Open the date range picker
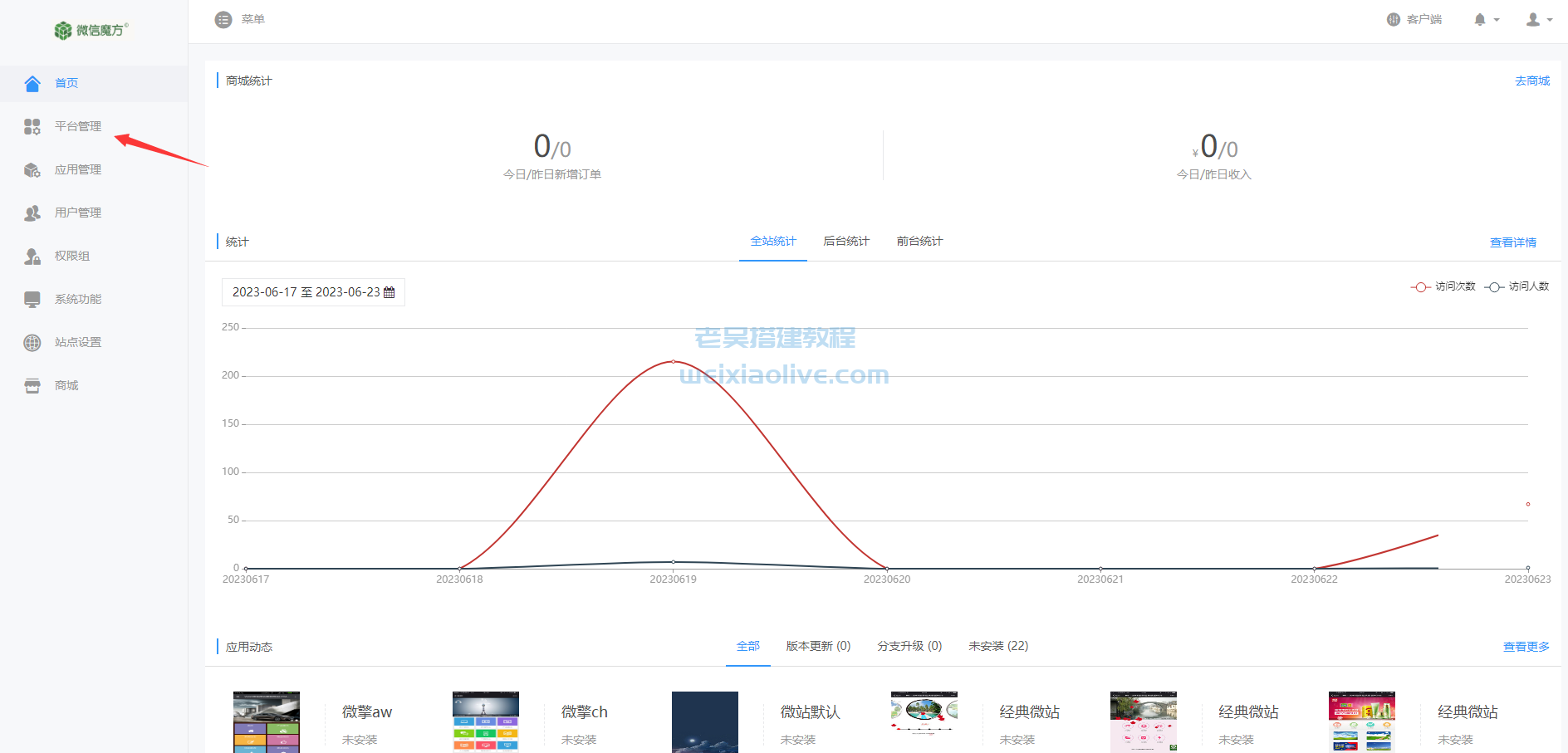 [313, 292]
